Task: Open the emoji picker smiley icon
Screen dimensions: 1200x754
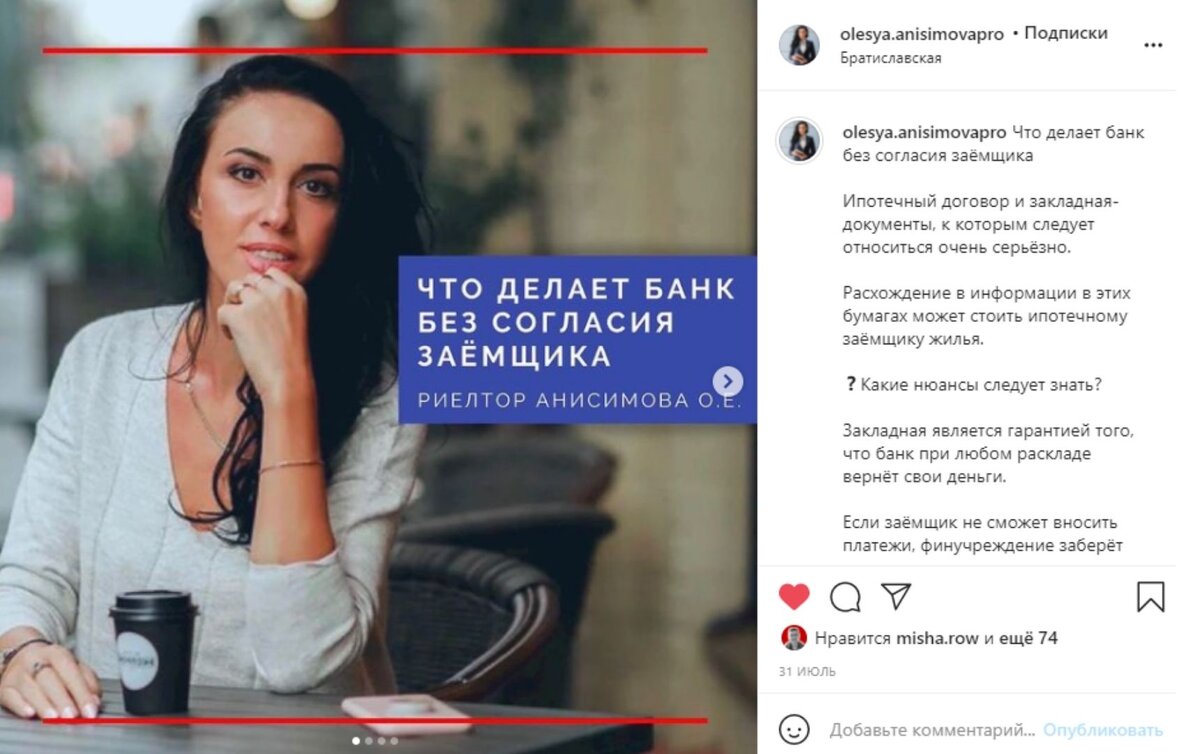Action: 794,729
